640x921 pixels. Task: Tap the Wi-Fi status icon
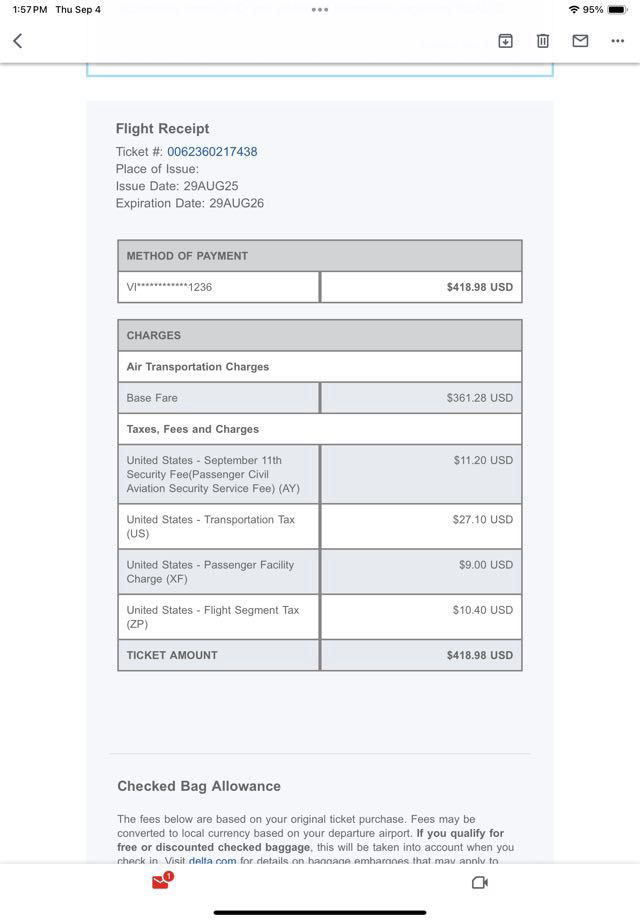coord(573,10)
